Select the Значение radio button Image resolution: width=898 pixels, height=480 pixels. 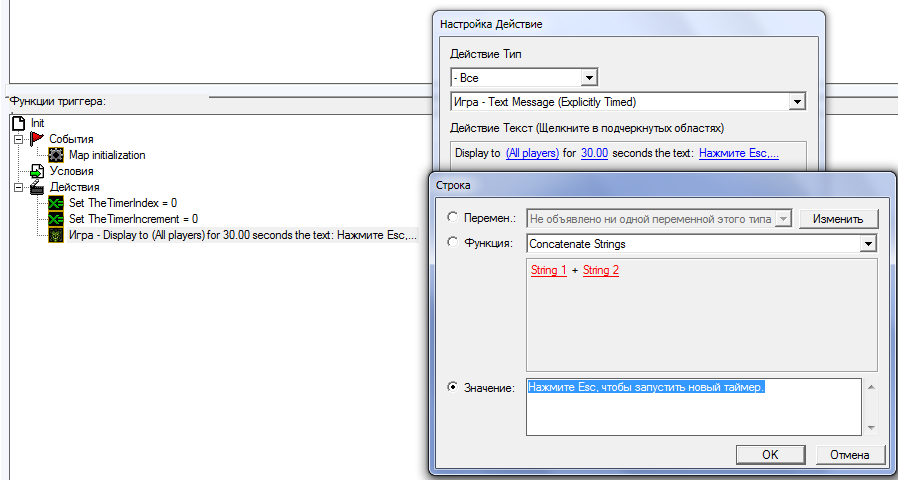[x=452, y=387]
